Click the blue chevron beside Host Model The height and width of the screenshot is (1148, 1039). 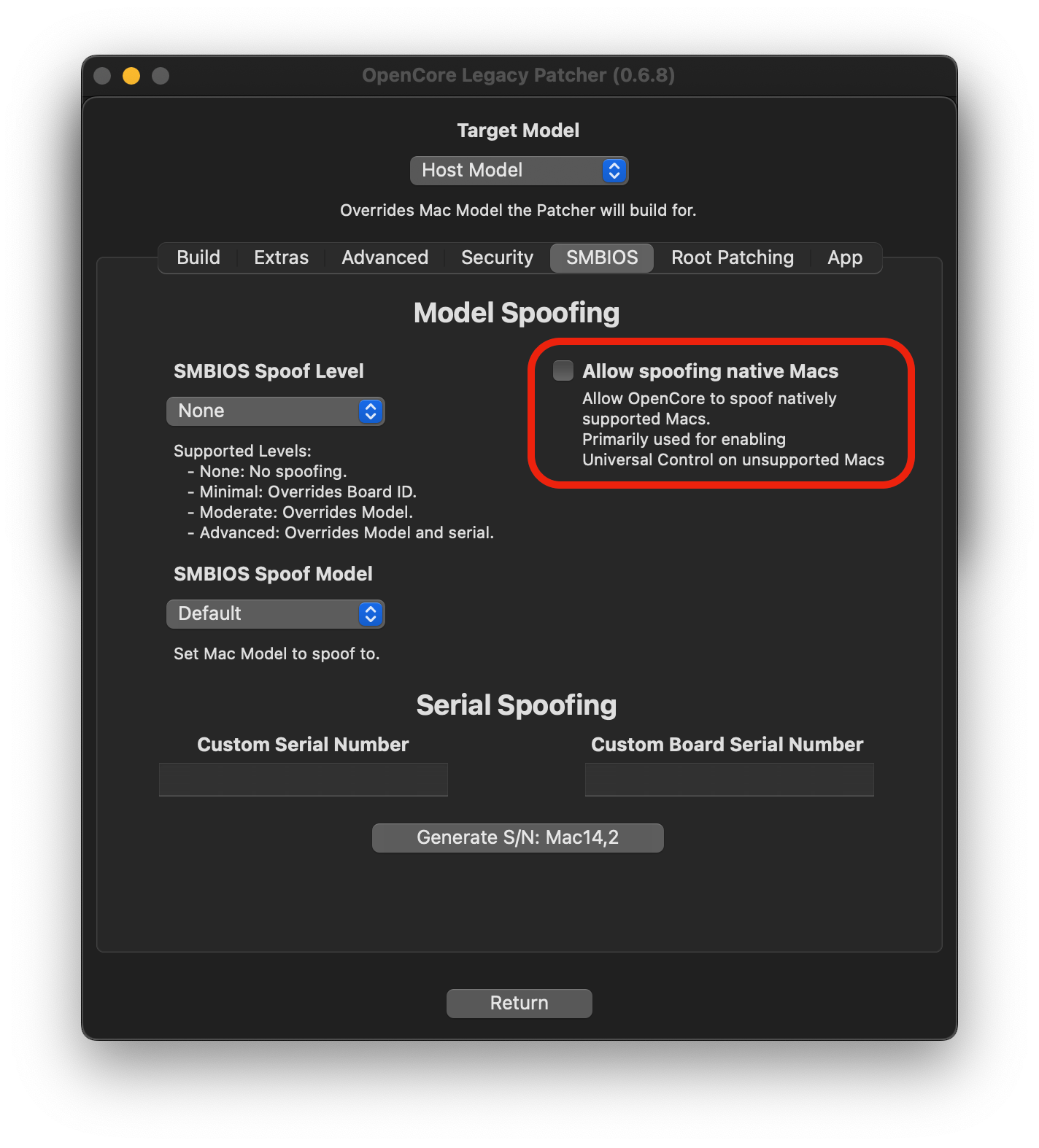click(614, 171)
